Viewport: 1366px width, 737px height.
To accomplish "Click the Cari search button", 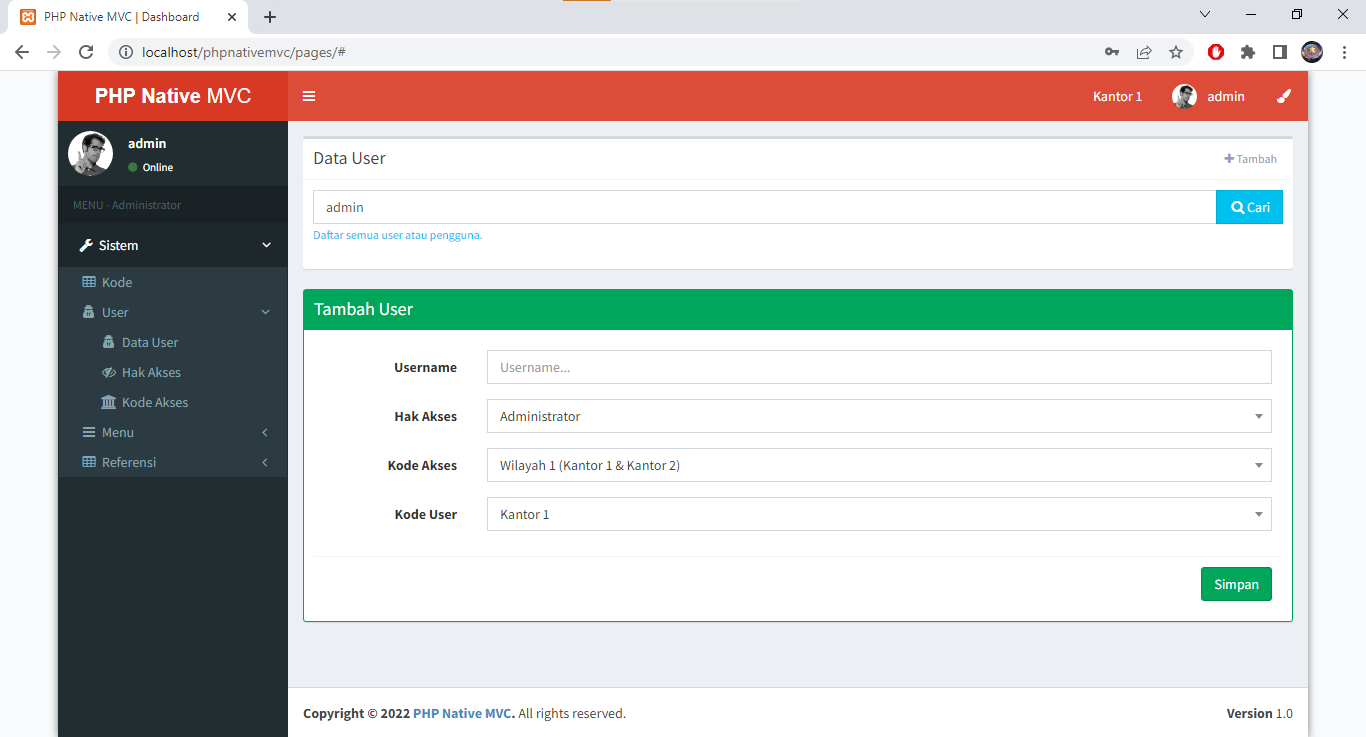I will point(1249,207).
